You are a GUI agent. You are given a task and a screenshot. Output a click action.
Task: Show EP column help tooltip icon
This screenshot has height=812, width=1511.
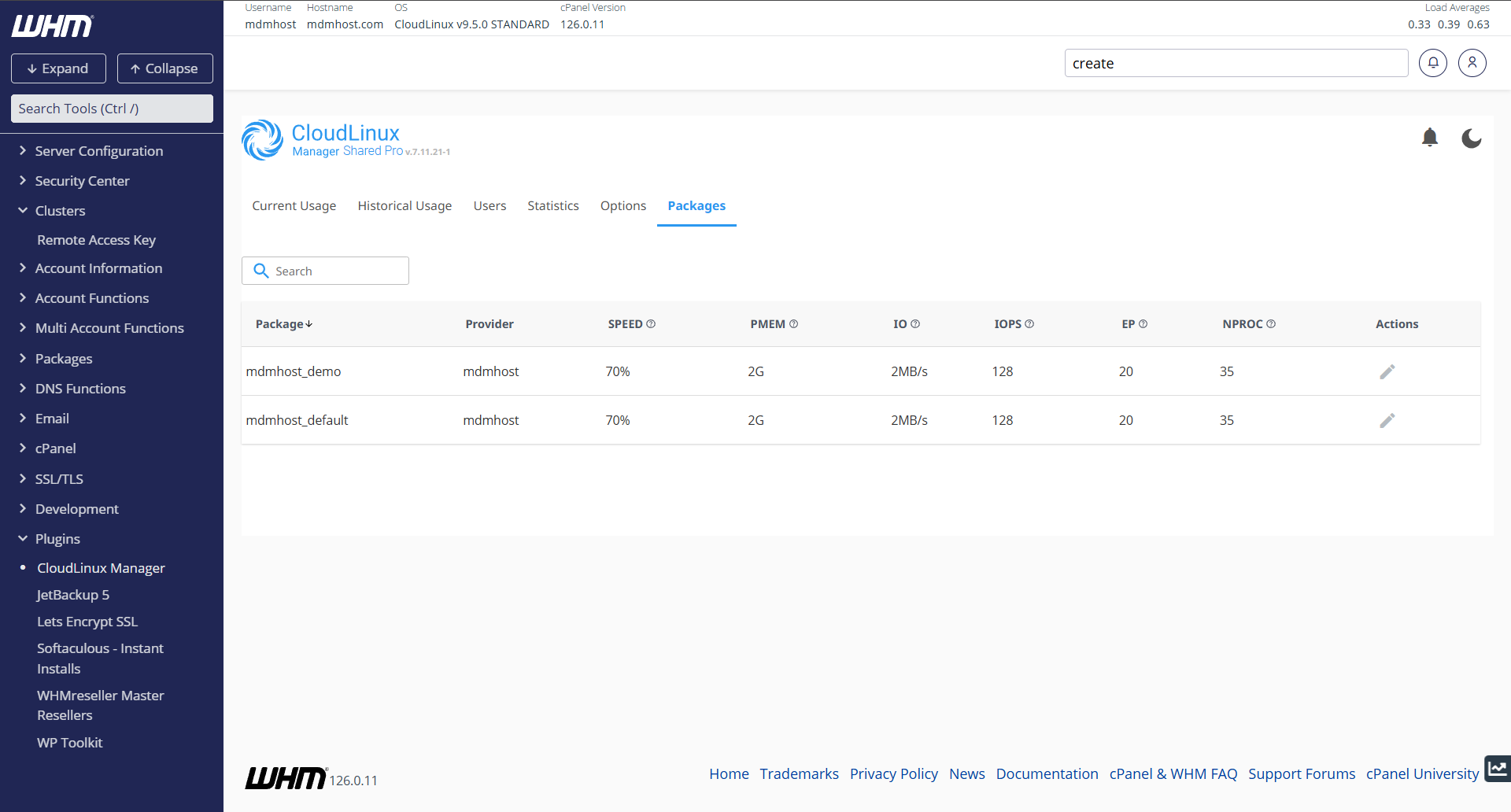pos(1143,324)
